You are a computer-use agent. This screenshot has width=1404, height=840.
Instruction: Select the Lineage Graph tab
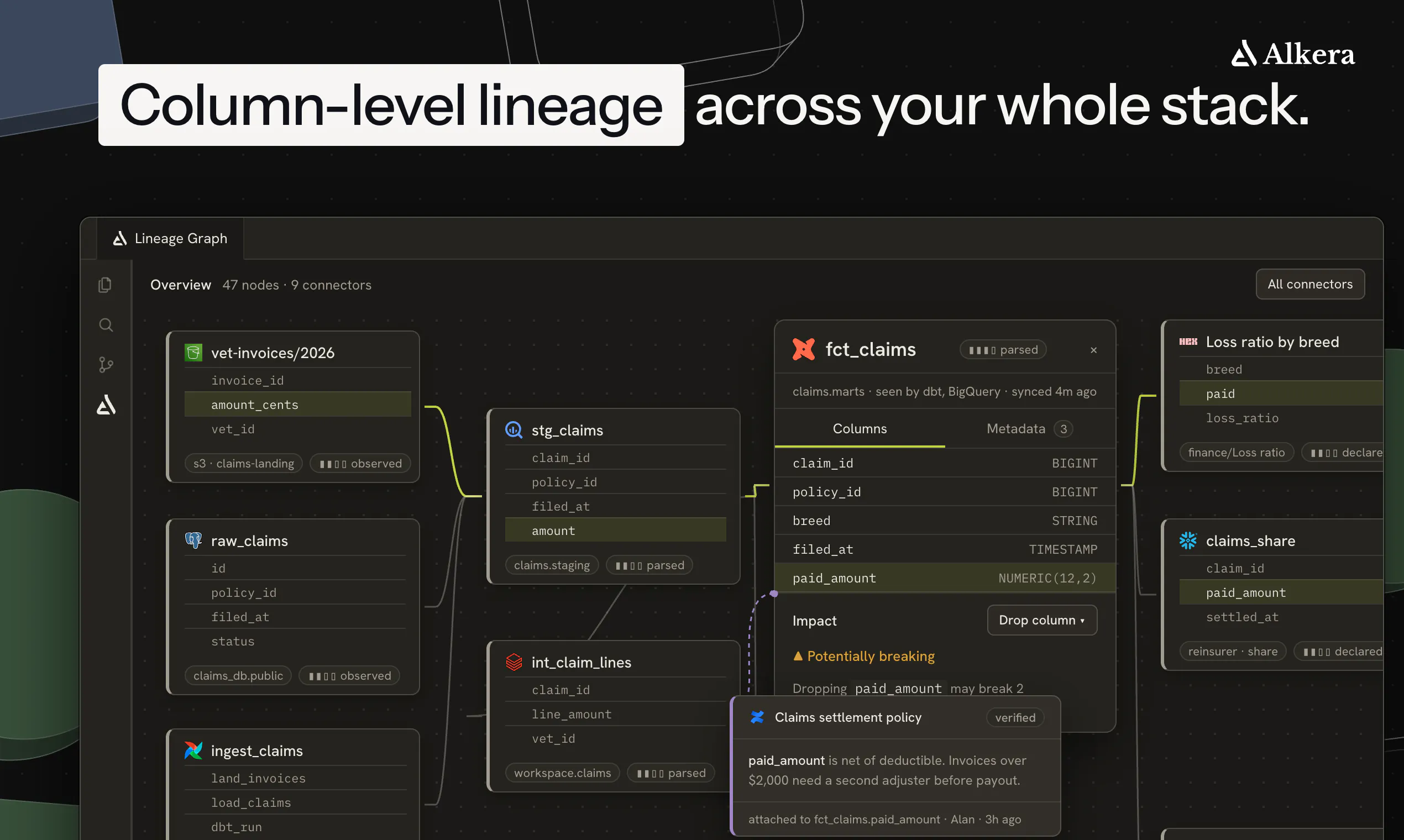(x=170, y=238)
